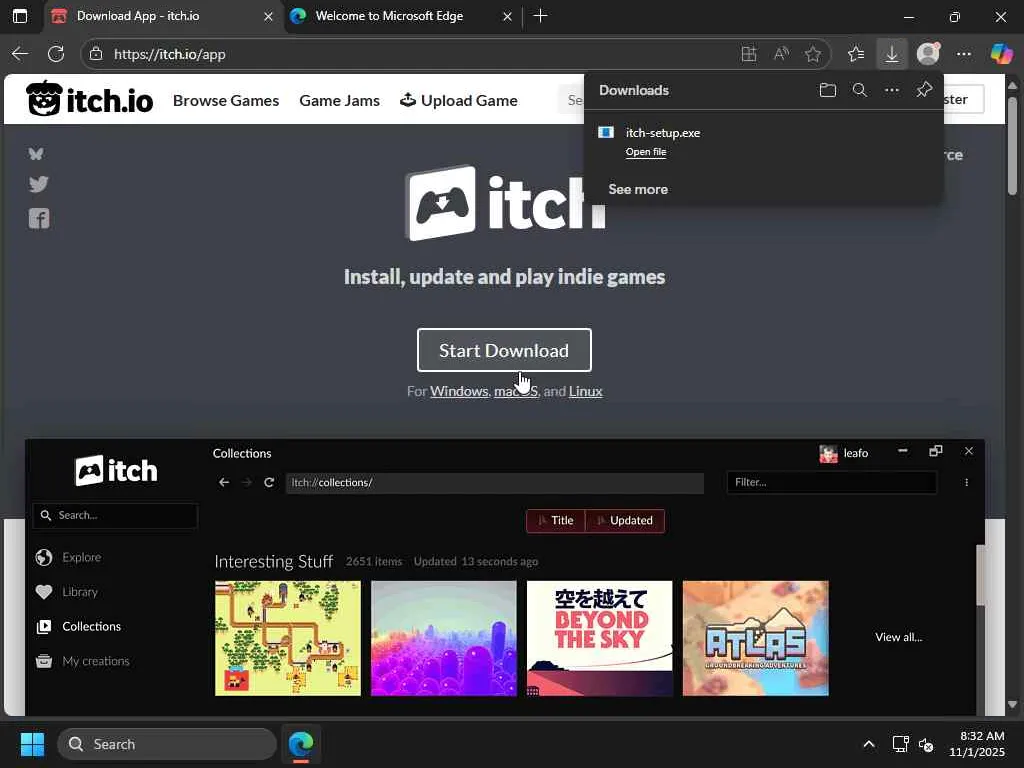Click the taskbar Search box

click(167, 744)
